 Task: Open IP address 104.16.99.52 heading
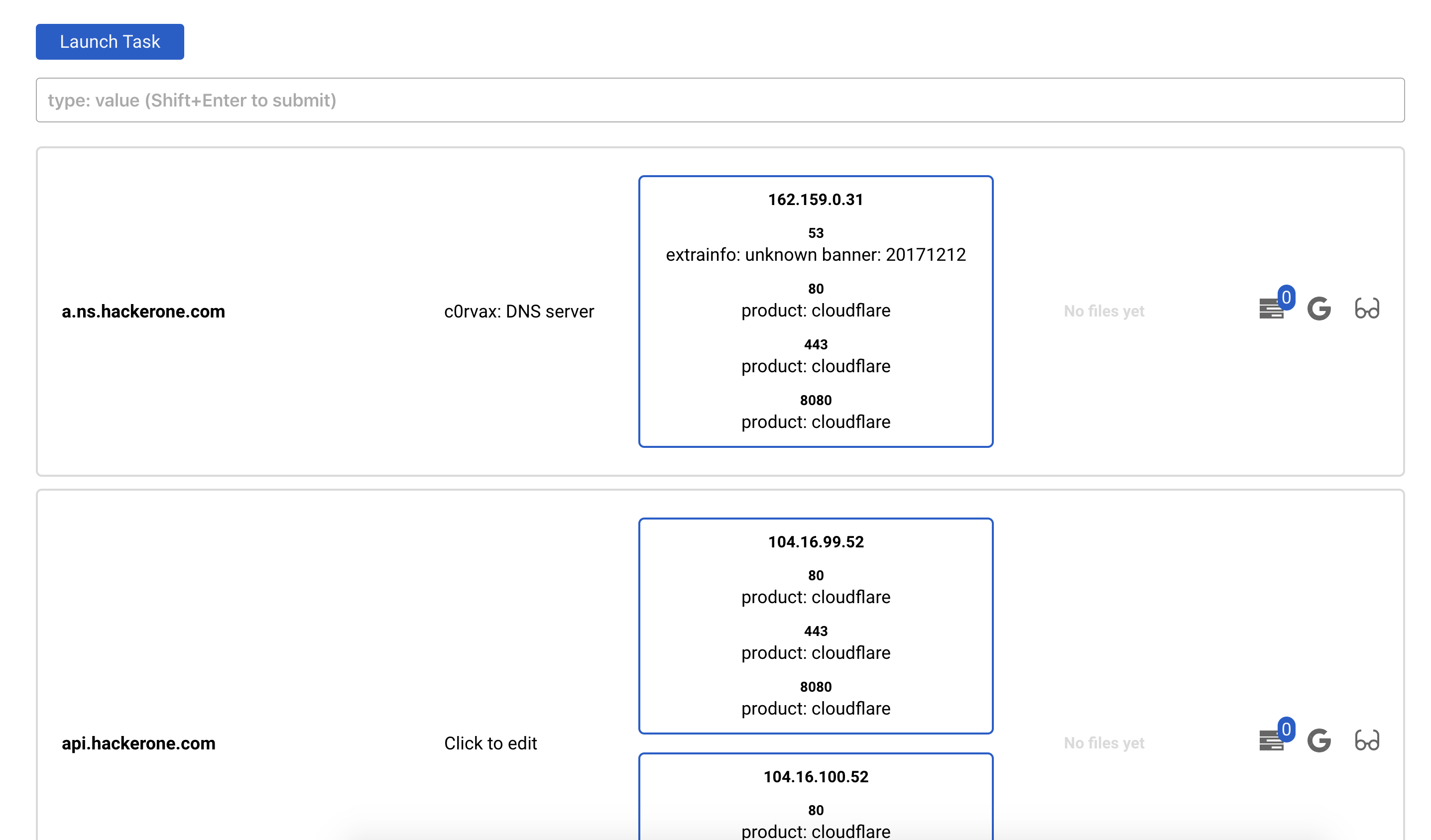click(x=816, y=542)
